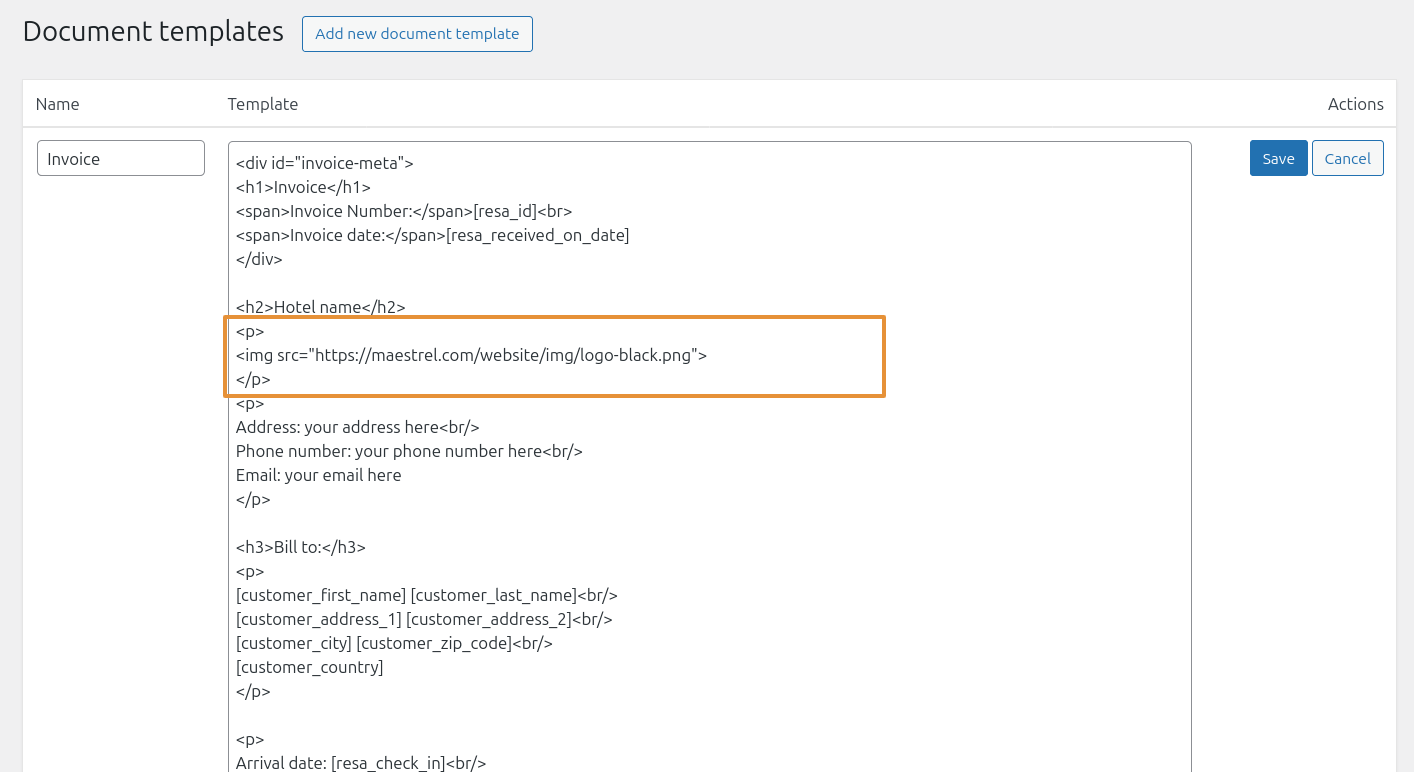Image resolution: width=1414 pixels, height=772 pixels.
Task: Click the Arrival date [resa_check_in] line
Action: click(360, 763)
